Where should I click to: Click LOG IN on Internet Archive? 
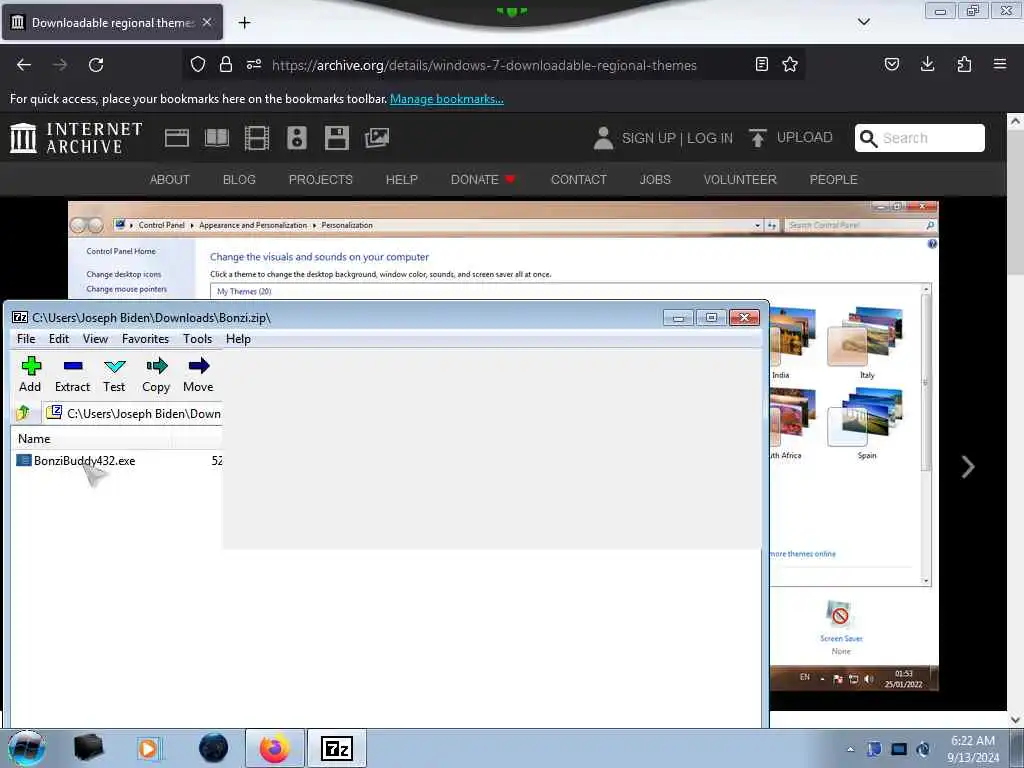click(710, 138)
